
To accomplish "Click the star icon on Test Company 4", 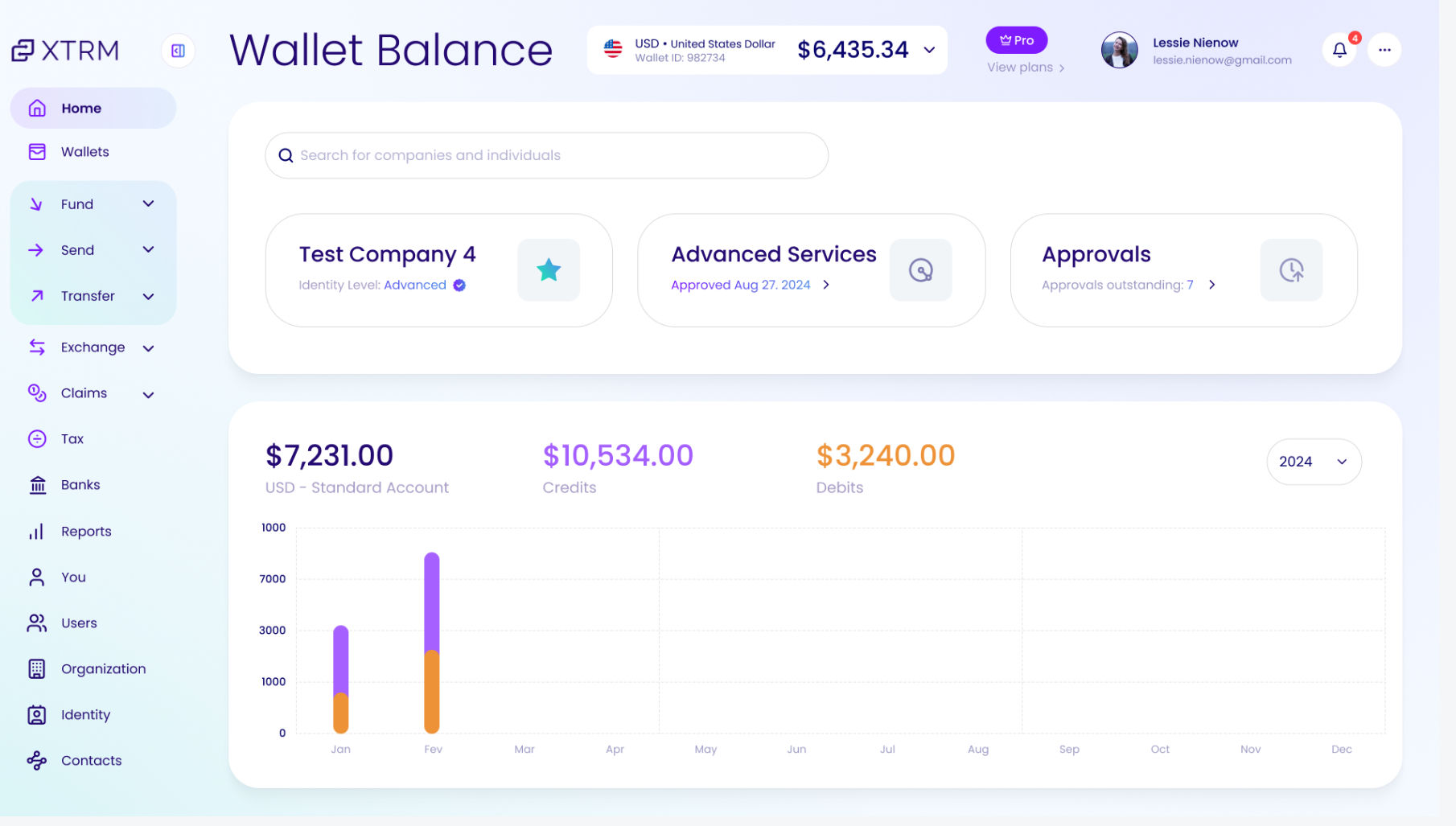I will pyautogui.click(x=549, y=270).
